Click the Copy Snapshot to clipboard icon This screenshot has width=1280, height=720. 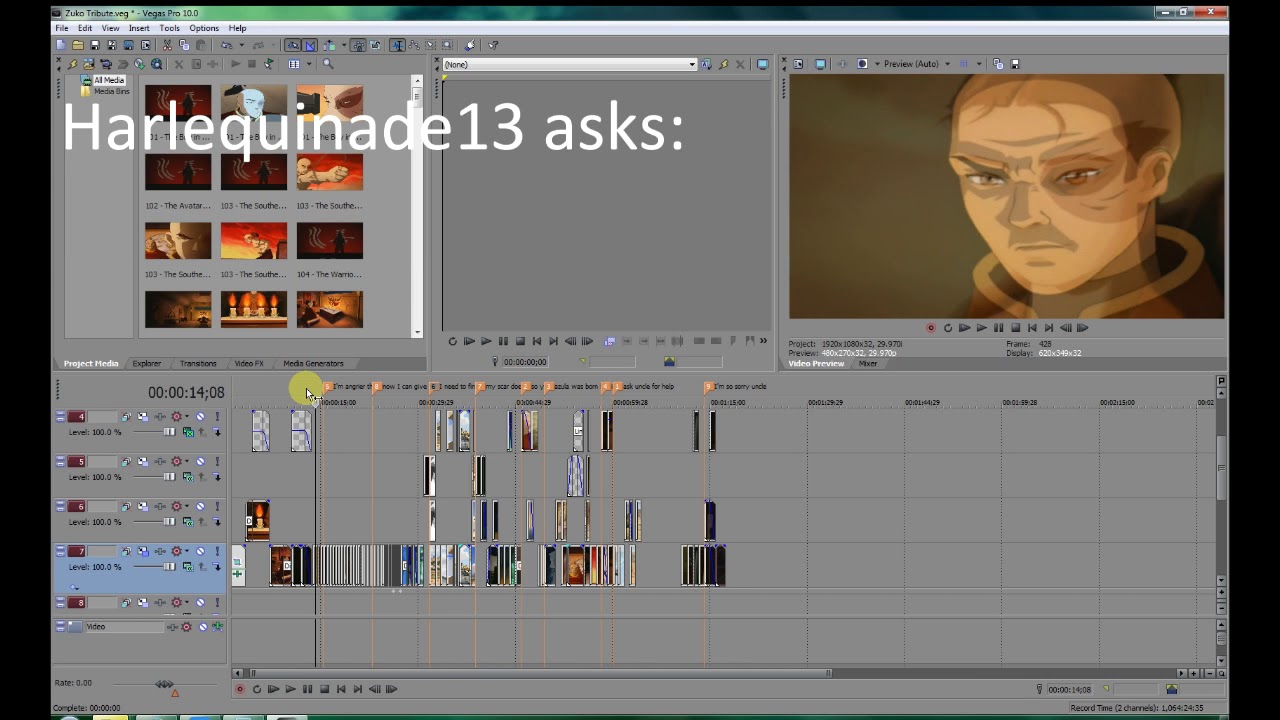pyautogui.click(x=998, y=64)
